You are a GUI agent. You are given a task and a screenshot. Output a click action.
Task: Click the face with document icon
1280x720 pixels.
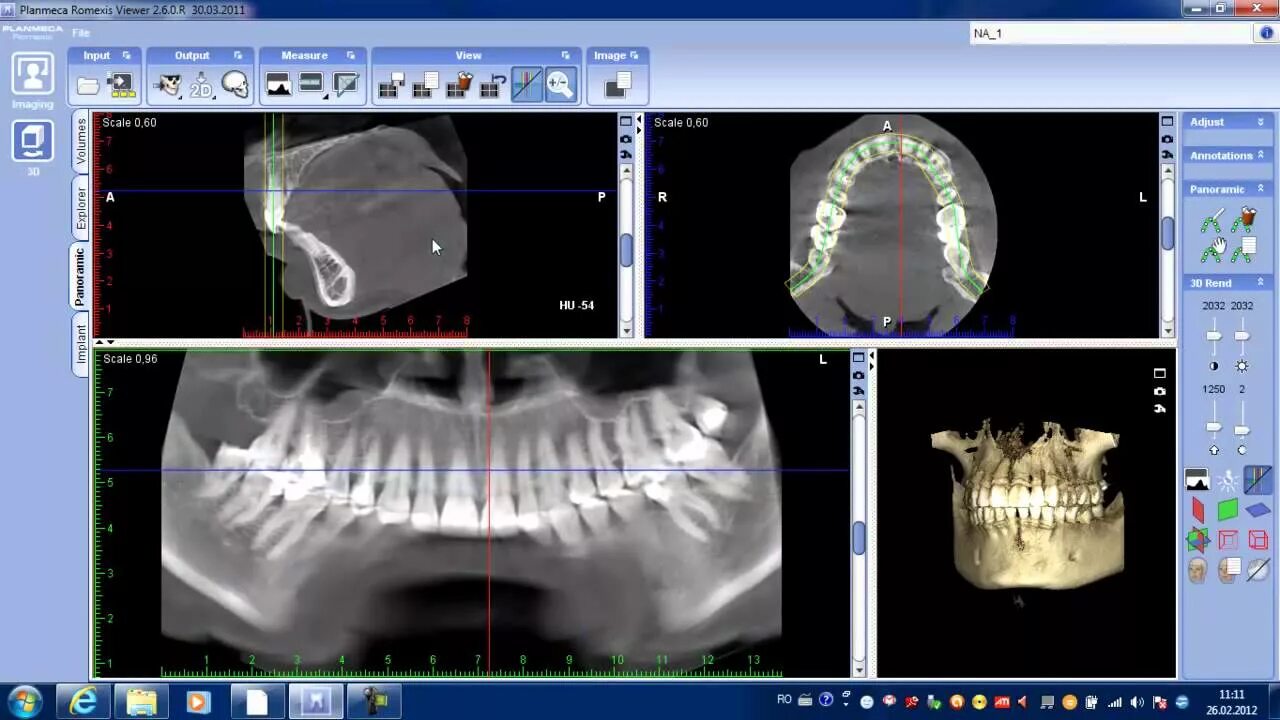[1228, 571]
